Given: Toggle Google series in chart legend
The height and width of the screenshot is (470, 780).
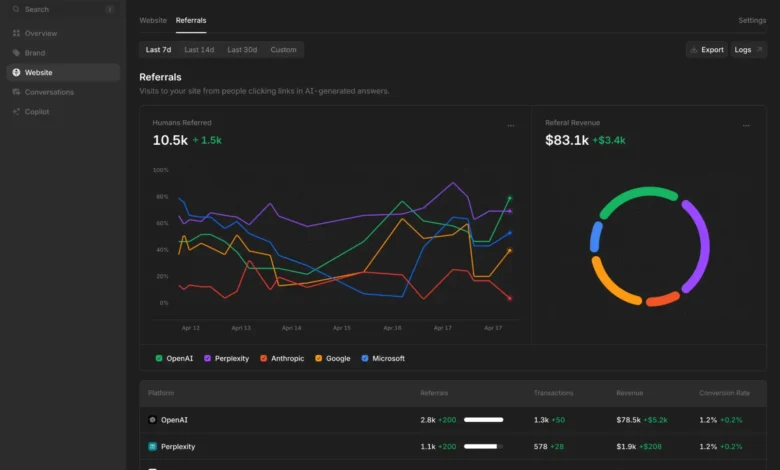Looking at the screenshot, I should point(333,358).
